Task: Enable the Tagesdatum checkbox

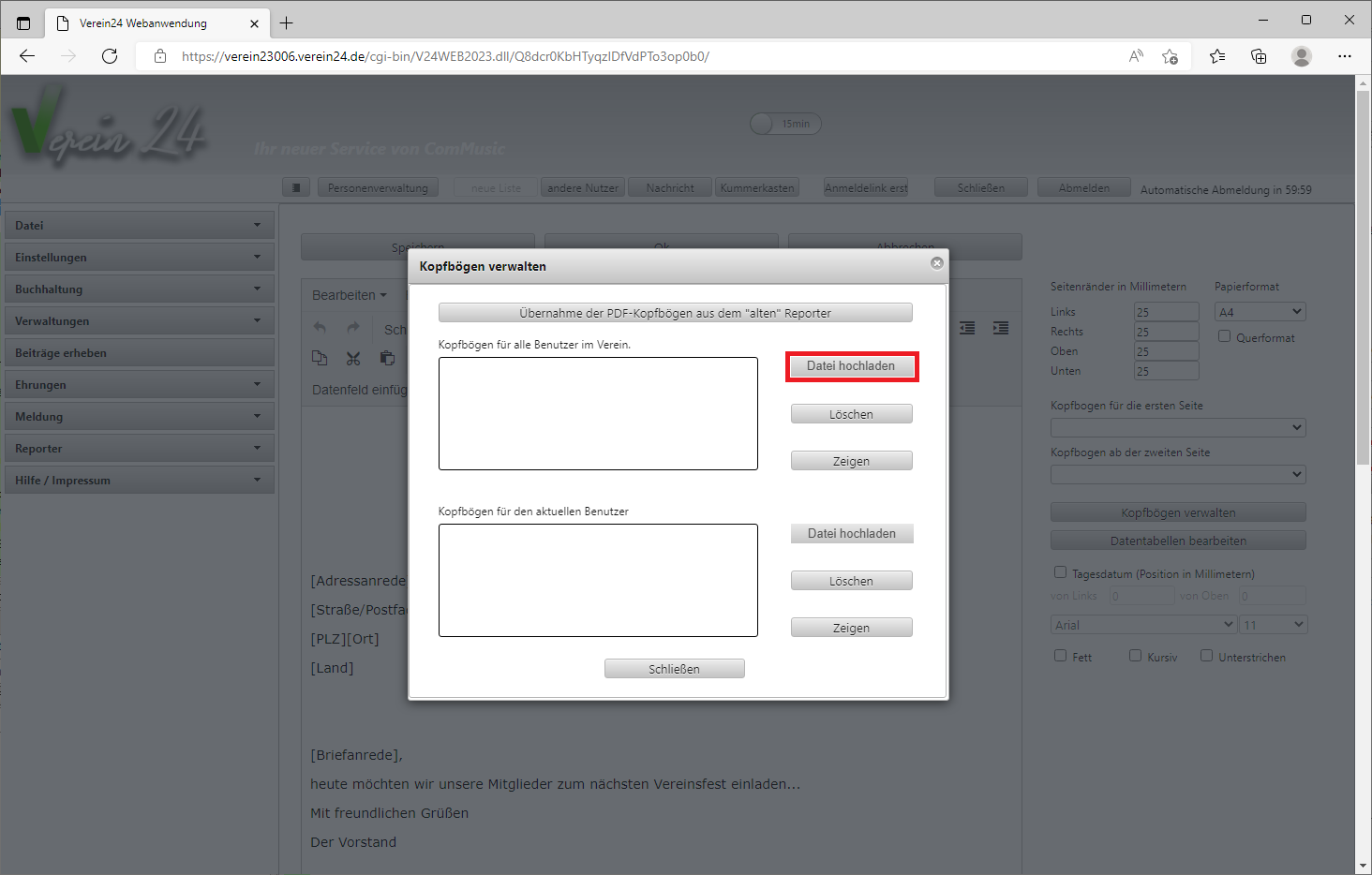Action: pos(1060,572)
